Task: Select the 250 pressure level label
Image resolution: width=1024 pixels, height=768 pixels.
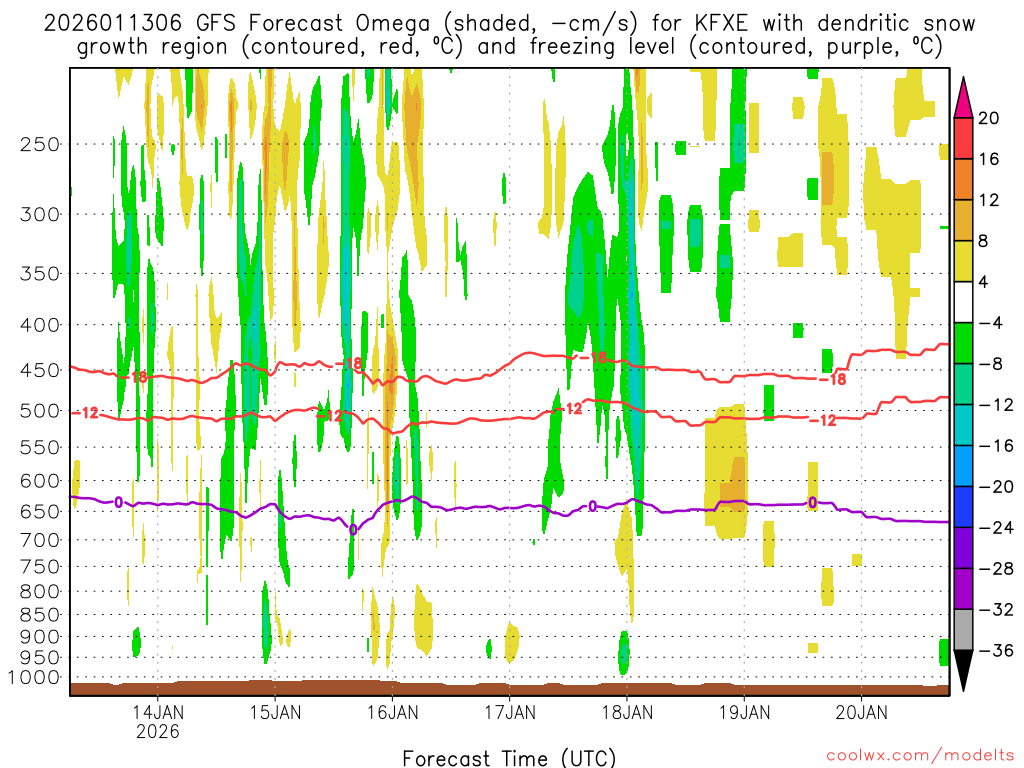Action: coord(37,144)
